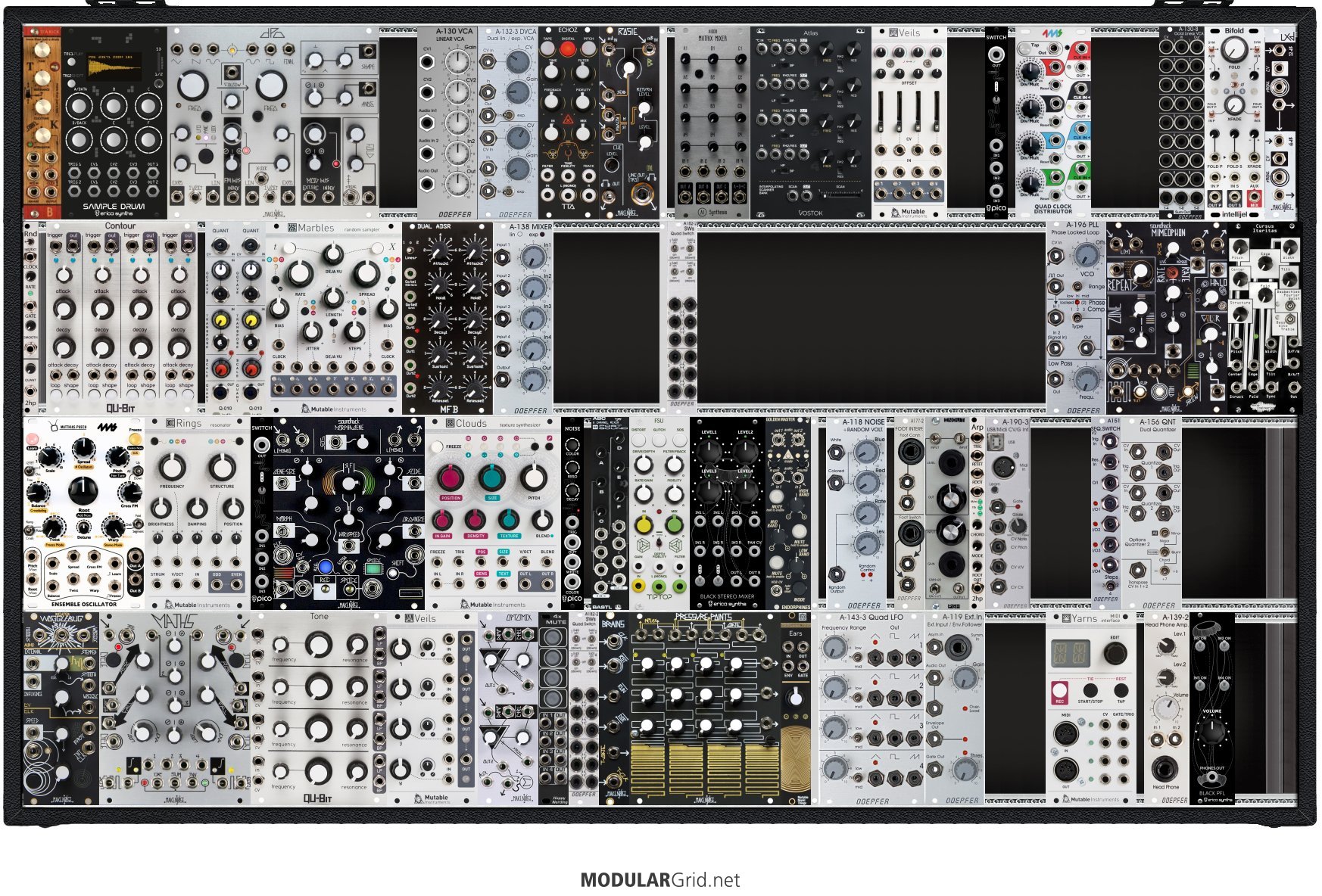Select the Pressure Points module
1322x896 pixels.
(705, 708)
